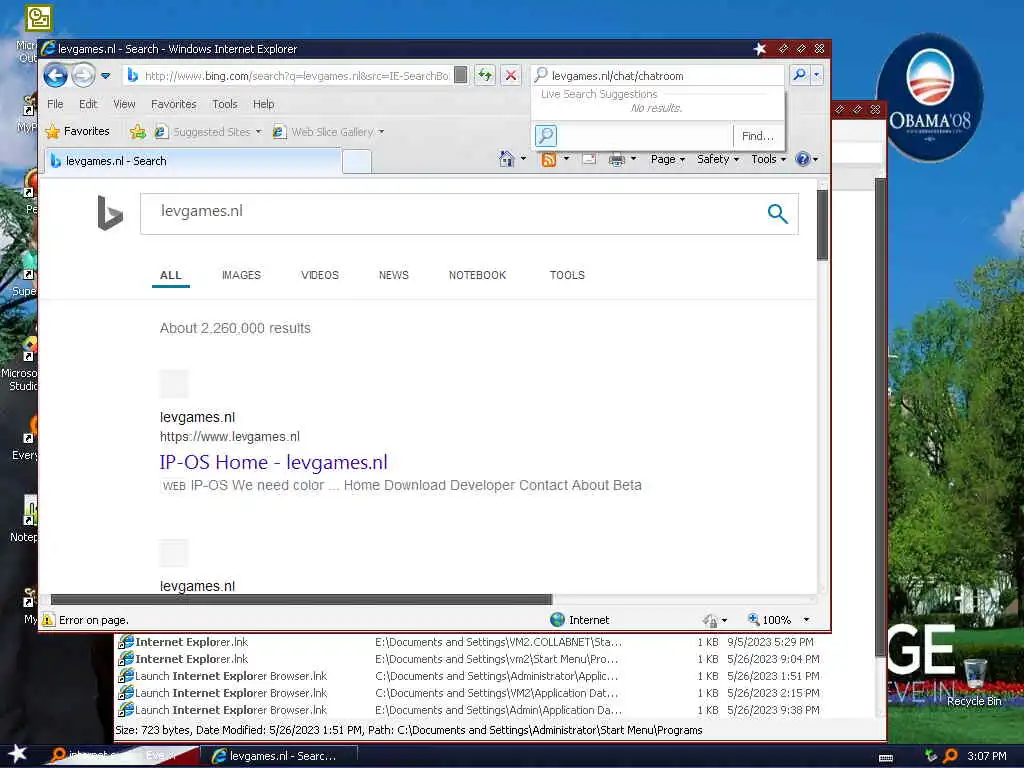Select the IMAGES tab
The height and width of the screenshot is (768, 1024).
click(x=241, y=275)
